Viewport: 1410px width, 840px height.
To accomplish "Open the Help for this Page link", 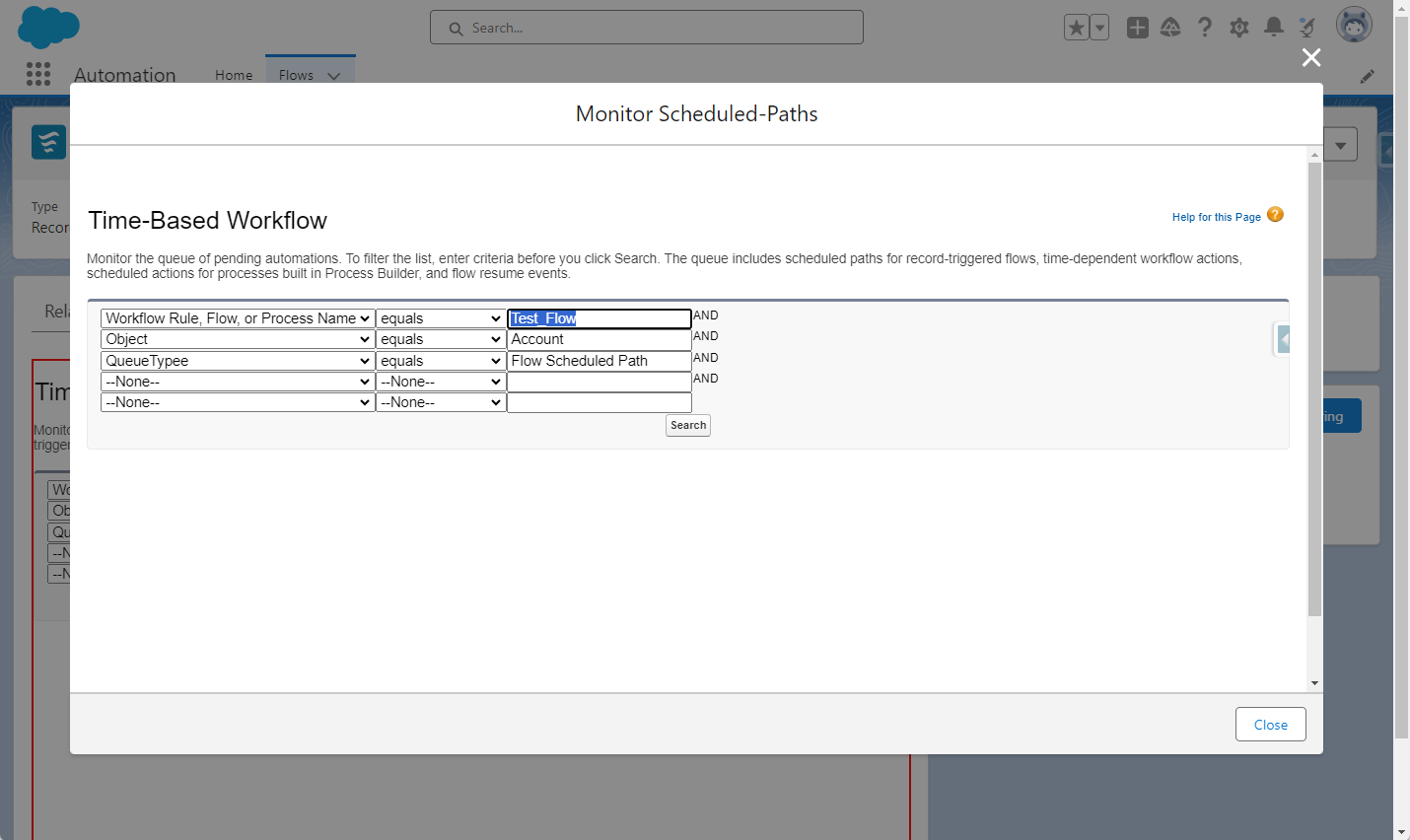I will [x=1216, y=217].
